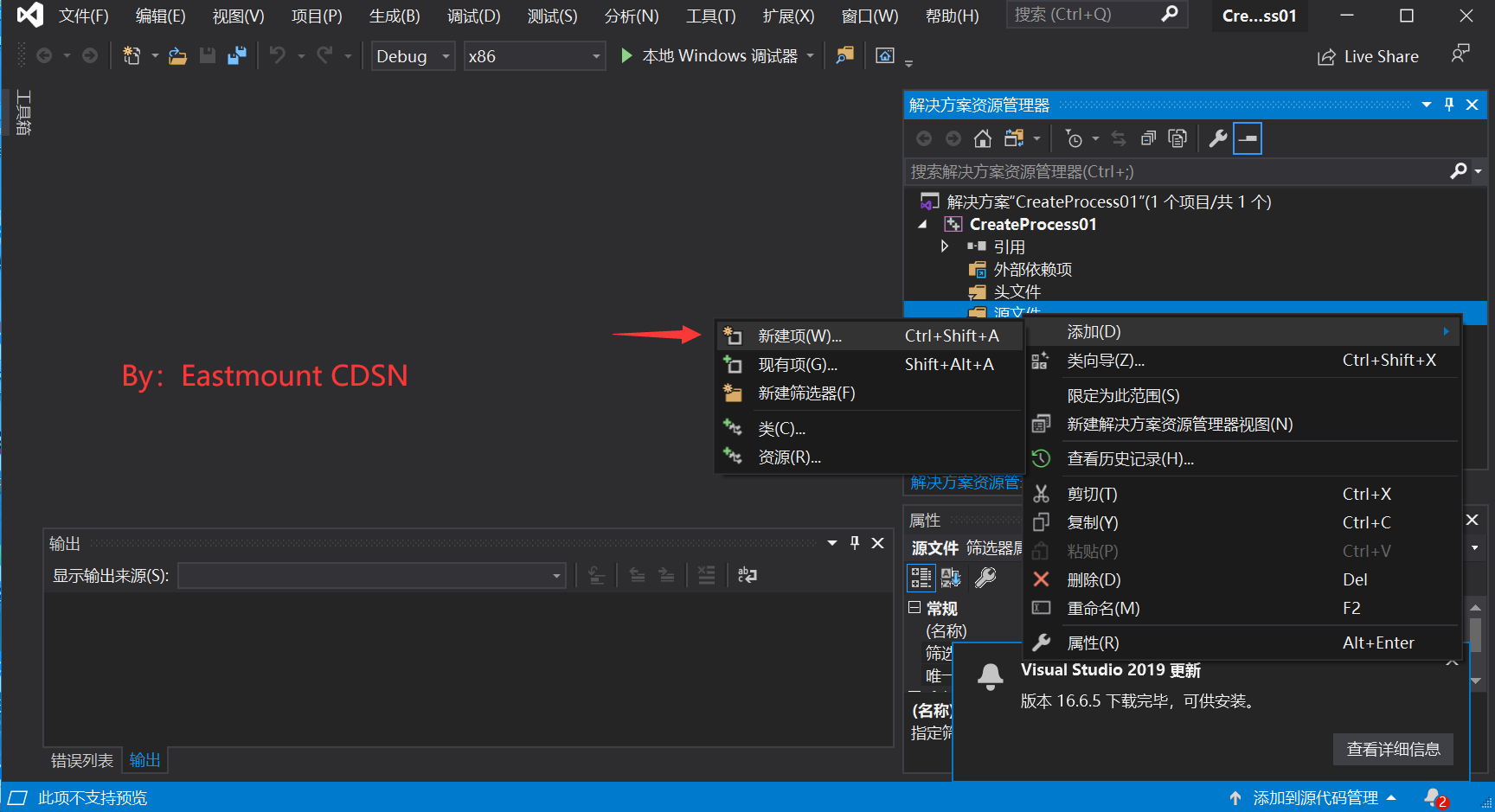
Task: Select 类向导(Z)... in the context menu
Action: (1242, 361)
